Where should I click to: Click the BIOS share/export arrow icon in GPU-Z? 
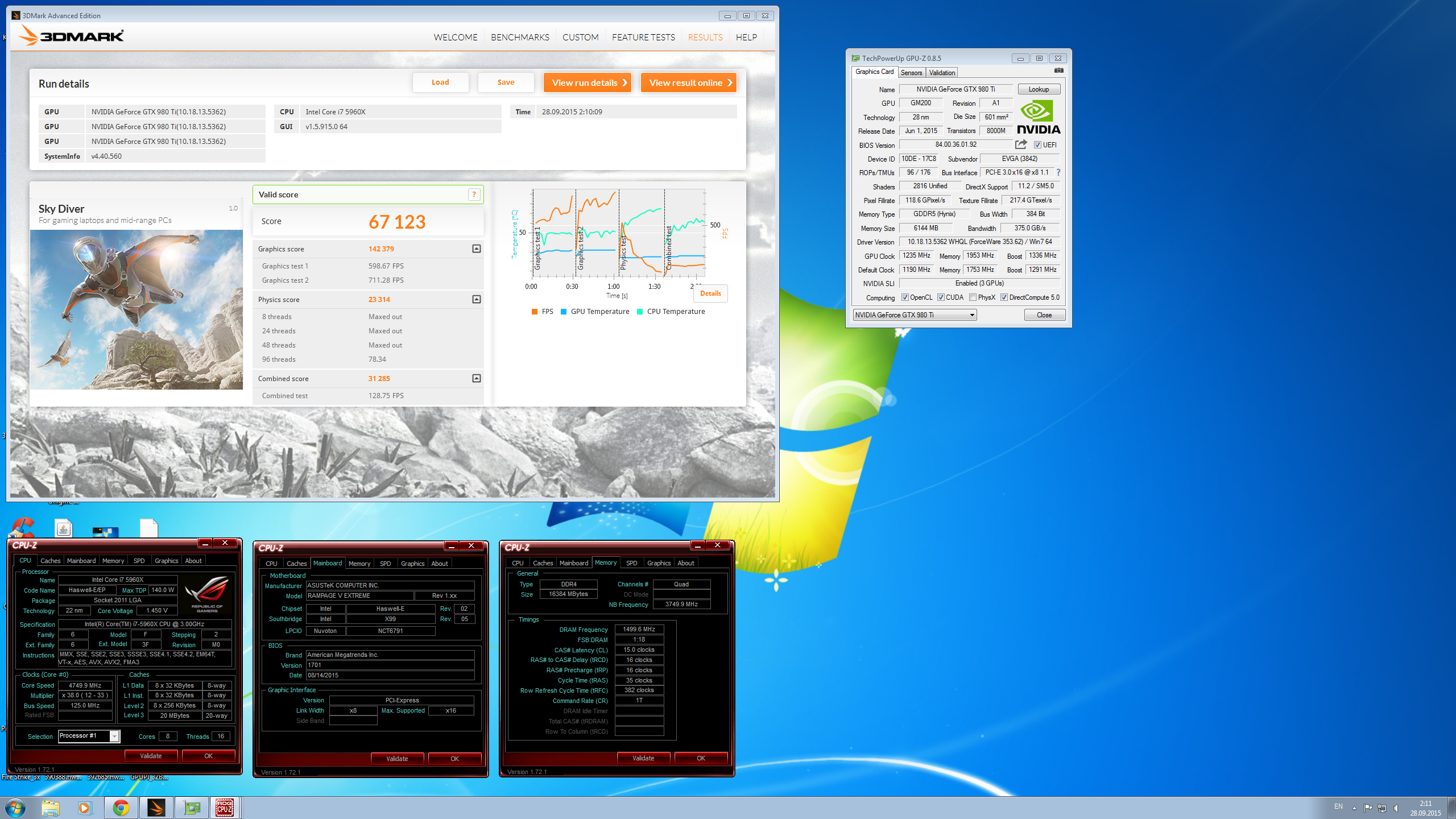click(x=1021, y=144)
